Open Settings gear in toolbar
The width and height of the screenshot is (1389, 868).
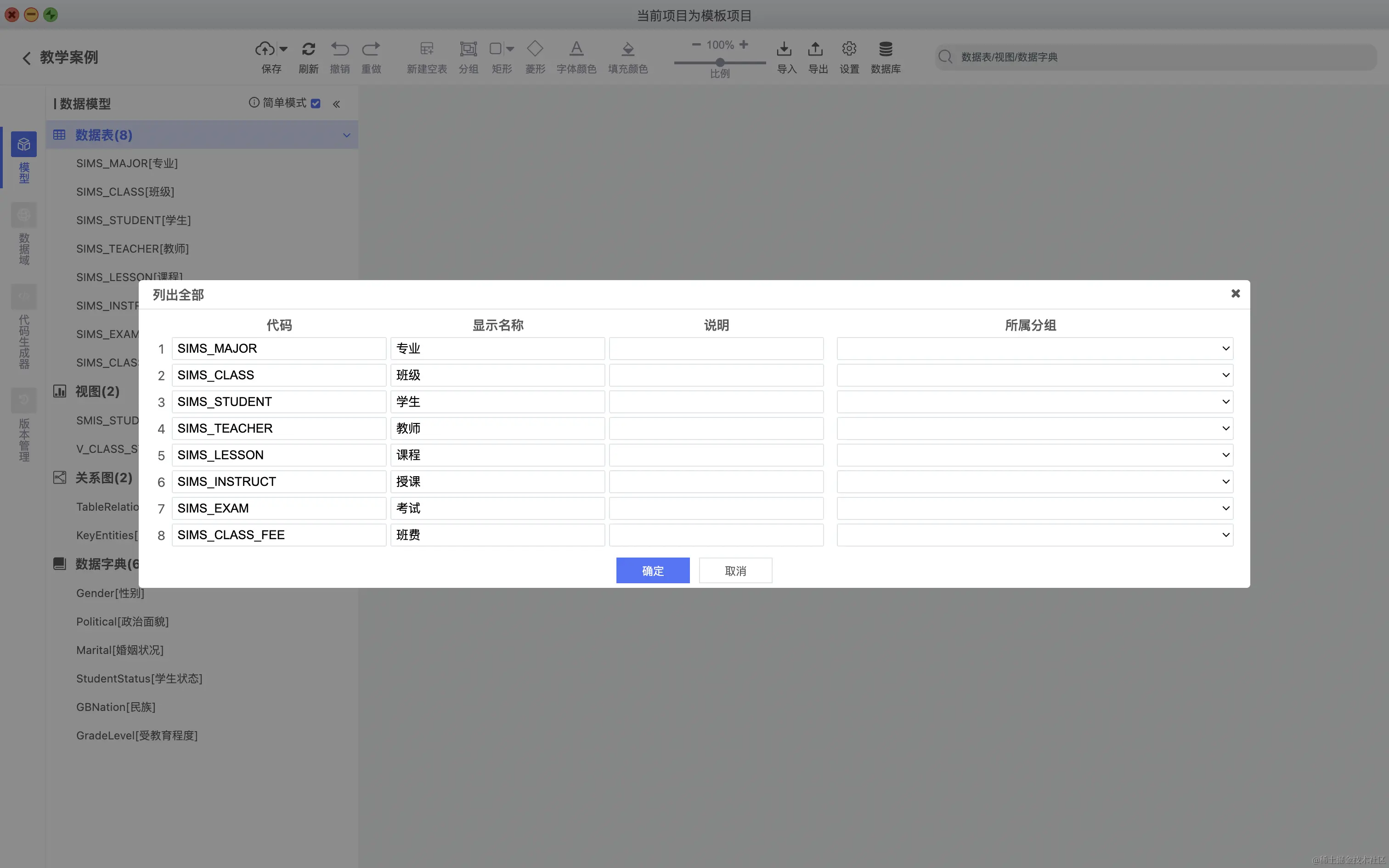(849, 49)
